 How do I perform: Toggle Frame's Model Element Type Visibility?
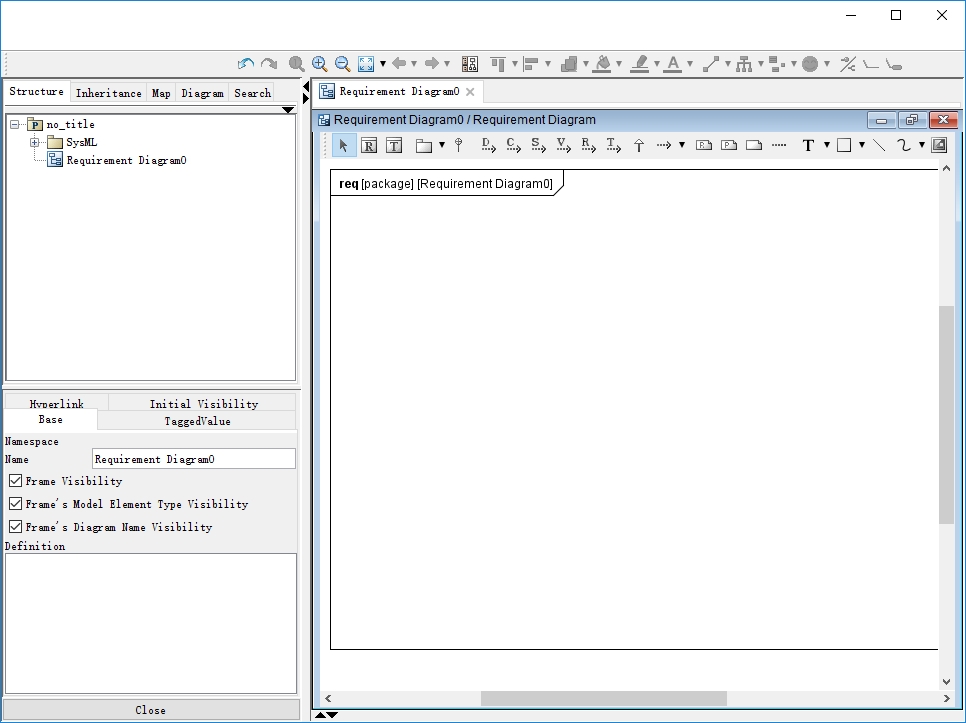[15, 504]
